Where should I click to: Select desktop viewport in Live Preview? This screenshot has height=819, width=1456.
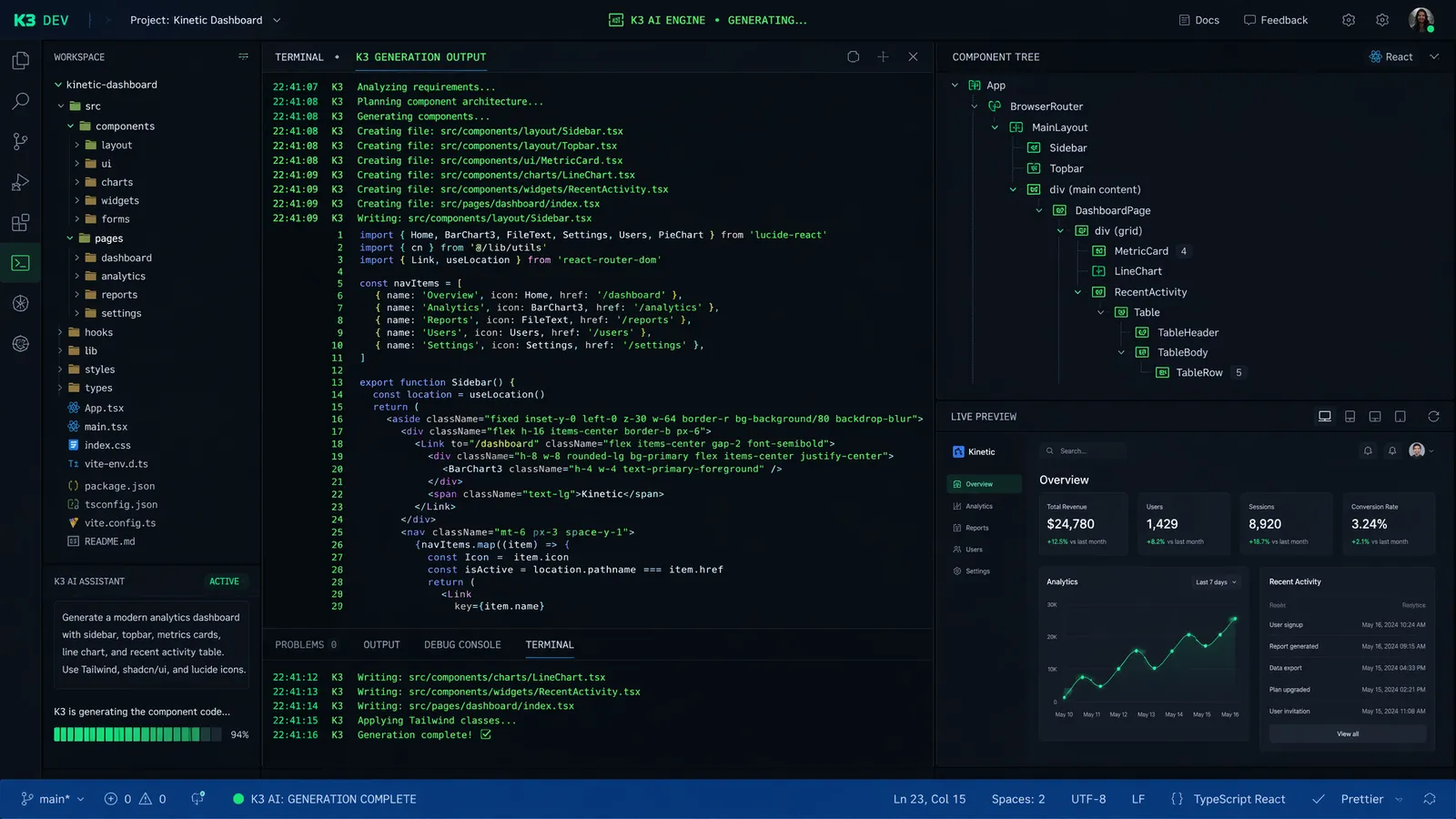[1325, 417]
